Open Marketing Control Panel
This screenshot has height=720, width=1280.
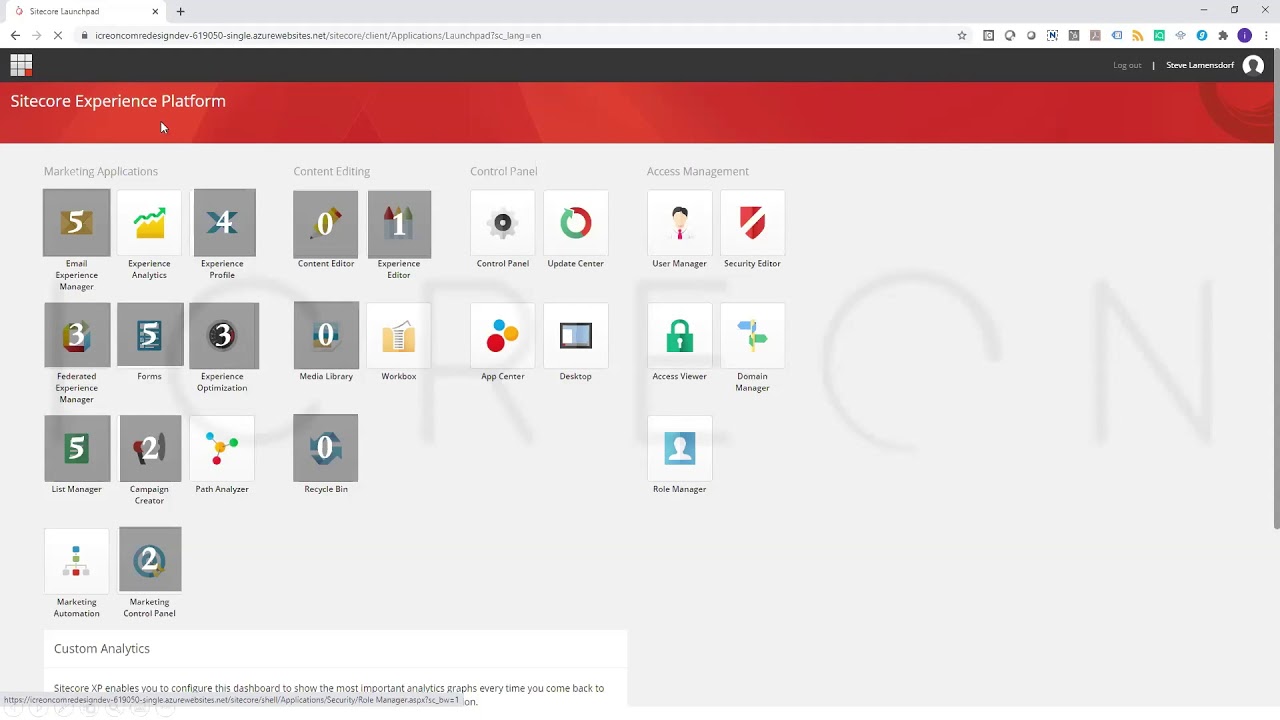coord(149,561)
